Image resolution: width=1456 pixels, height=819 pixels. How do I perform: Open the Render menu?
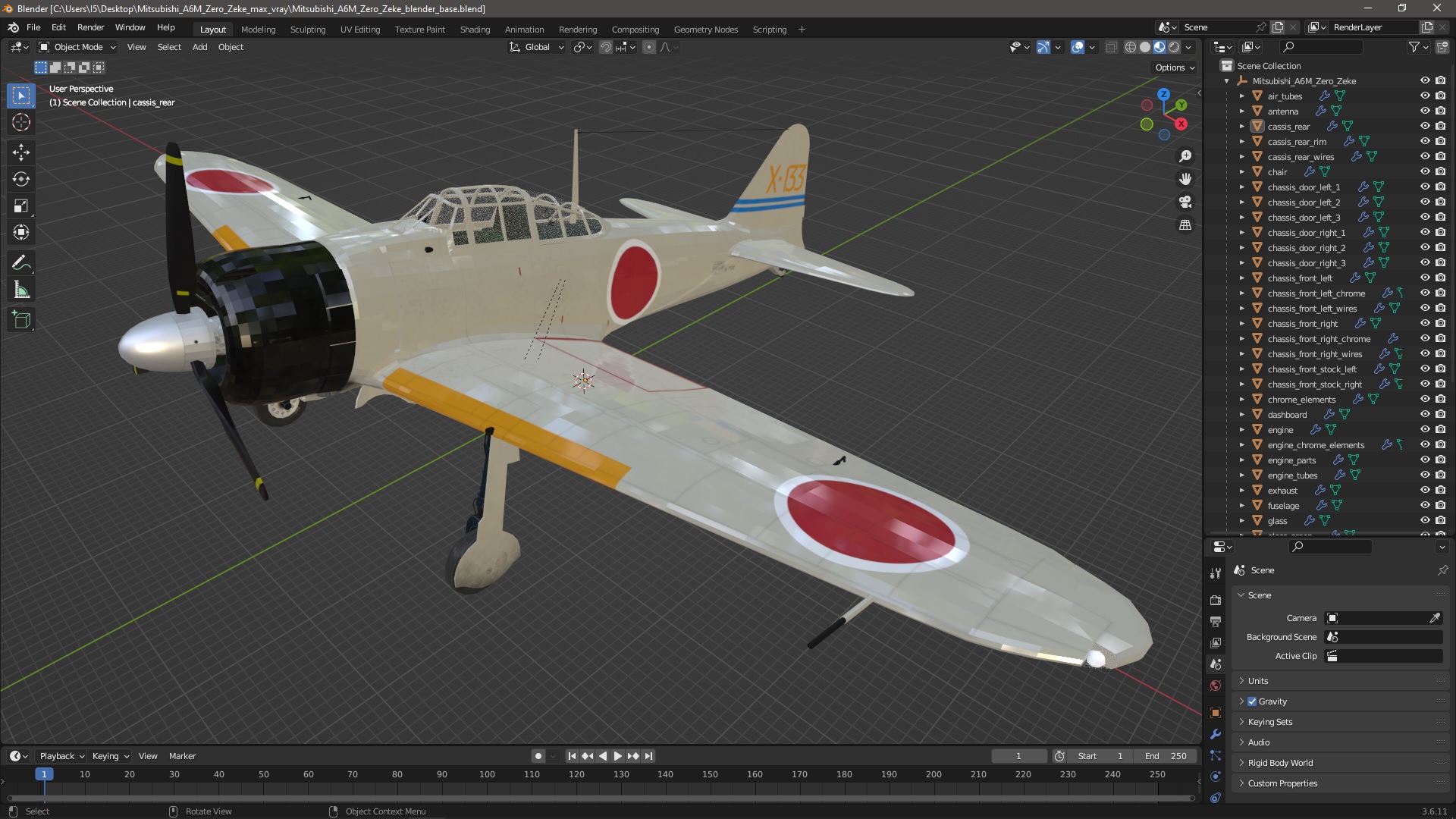(x=90, y=27)
